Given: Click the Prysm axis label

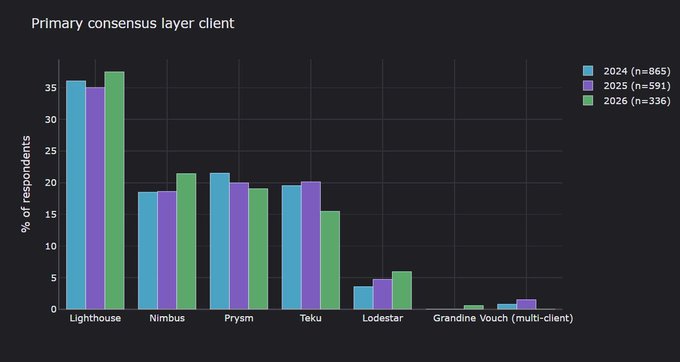Looking at the screenshot, I should point(239,319).
